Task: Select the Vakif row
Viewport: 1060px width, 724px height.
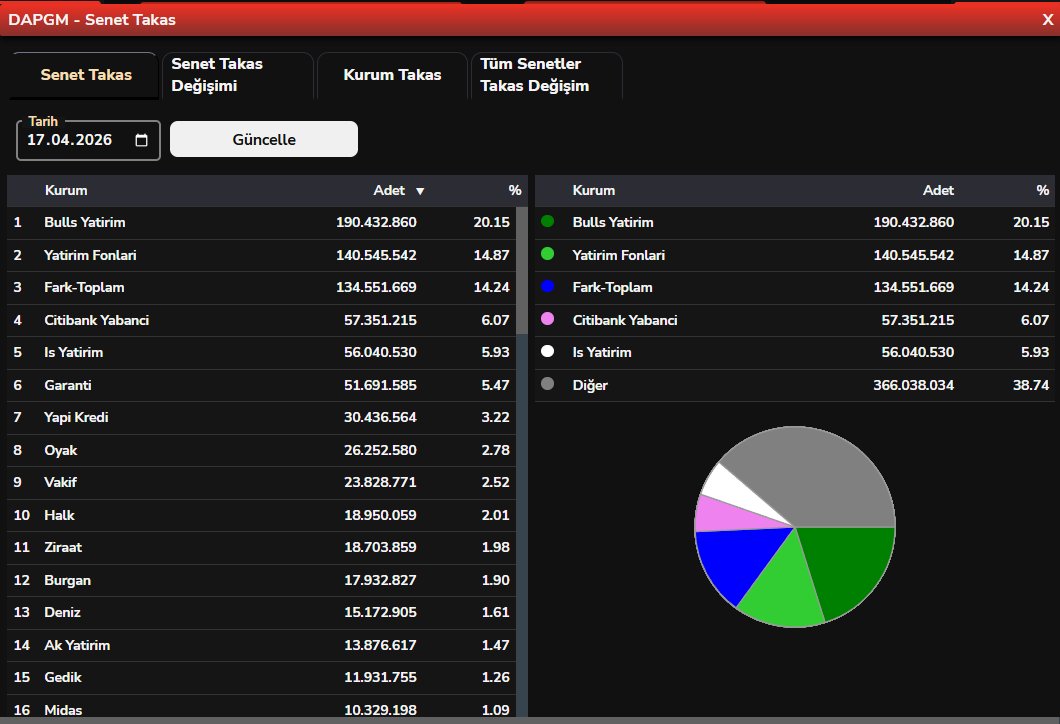Action: pos(261,482)
